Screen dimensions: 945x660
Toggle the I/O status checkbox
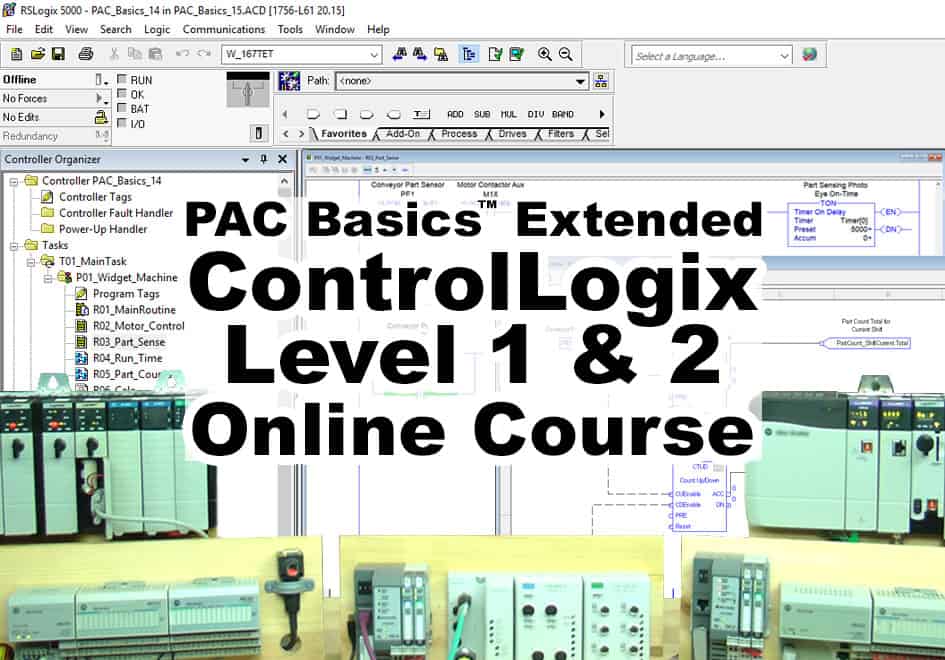coord(122,124)
